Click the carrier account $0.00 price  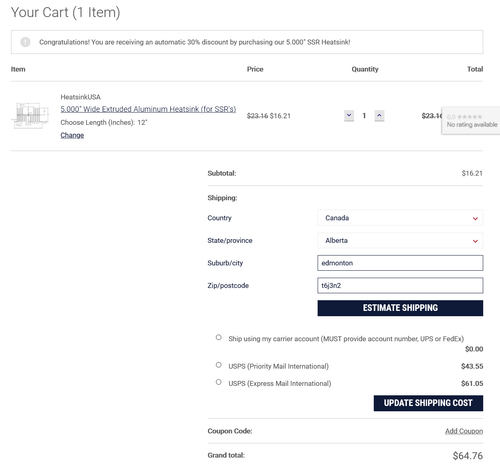(x=474, y=349)
